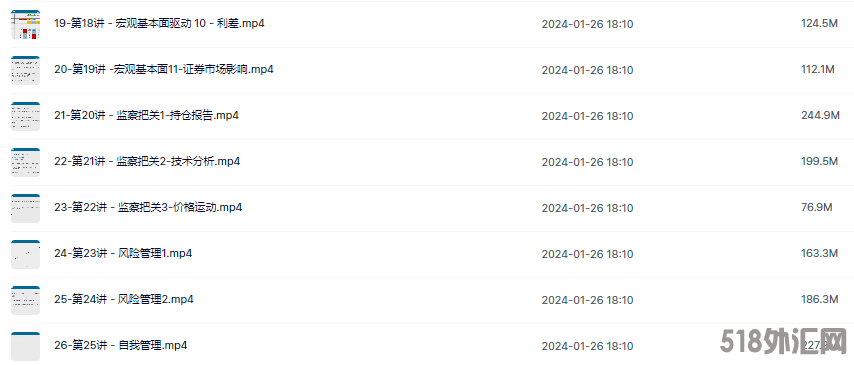This screenshot has width=854, height=365.
Task: Click file name 23-第22讲 监察把关3-价格运动.mp4
Action: (x=148, y=208)
